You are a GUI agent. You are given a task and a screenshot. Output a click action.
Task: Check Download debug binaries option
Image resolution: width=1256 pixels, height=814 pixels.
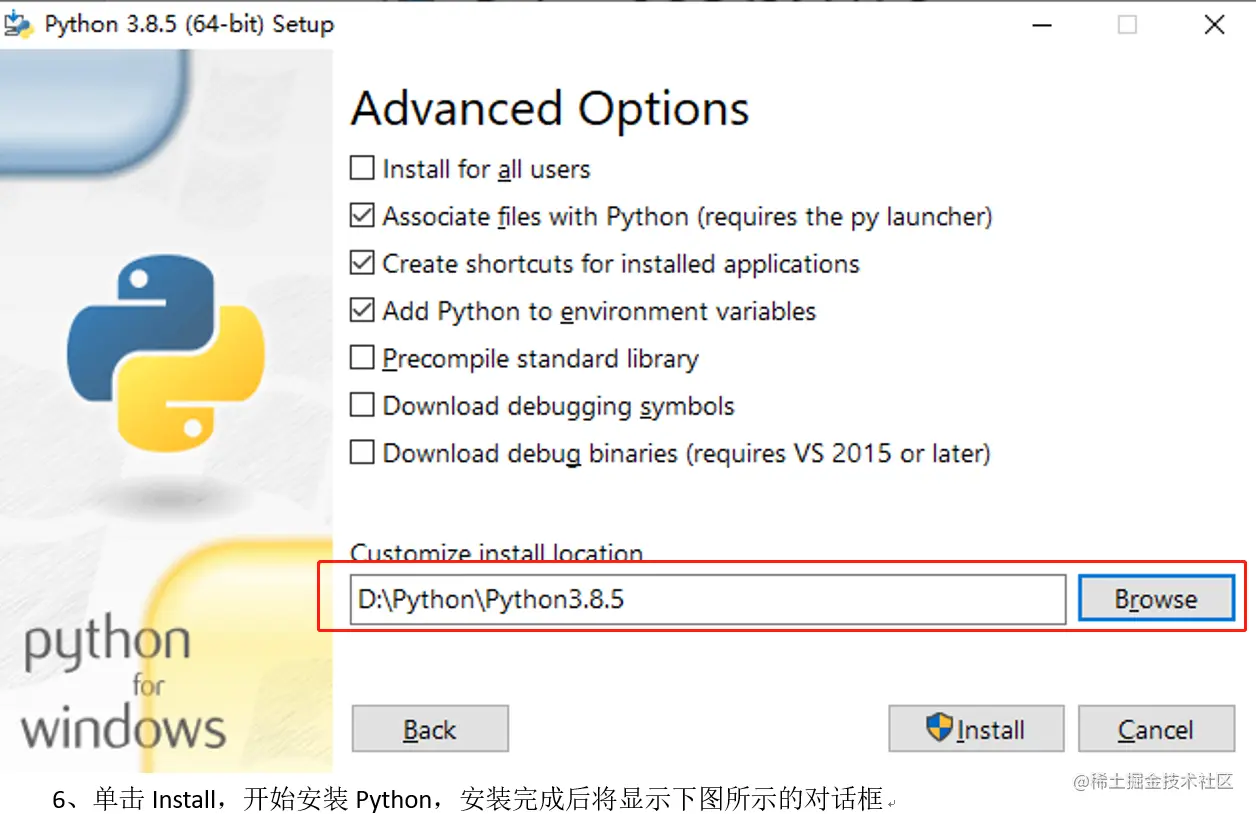click(362, 453)
